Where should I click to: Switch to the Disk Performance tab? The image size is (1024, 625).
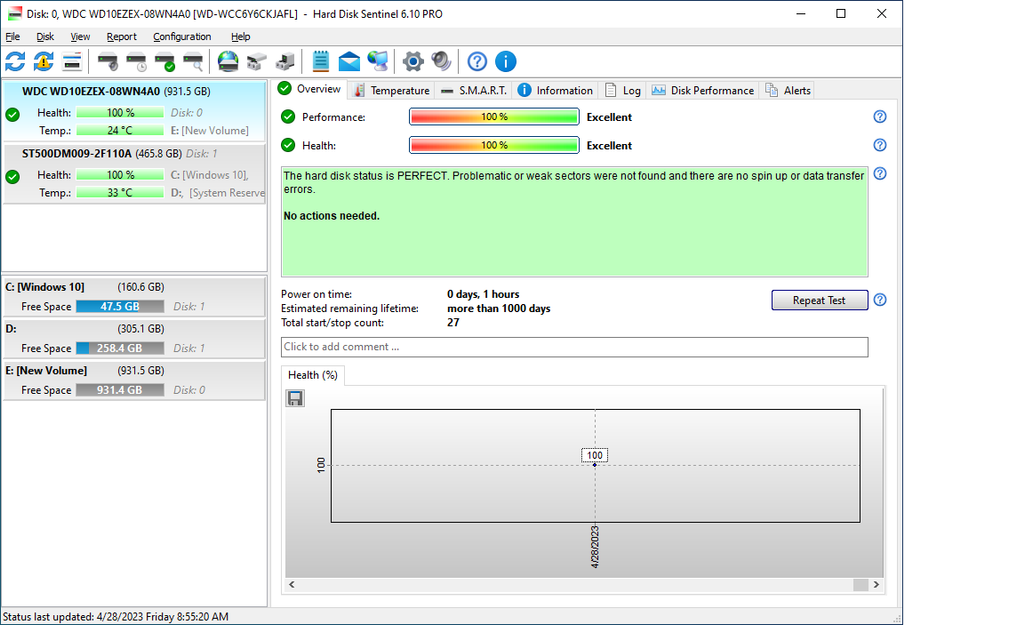tap(703, 90)
